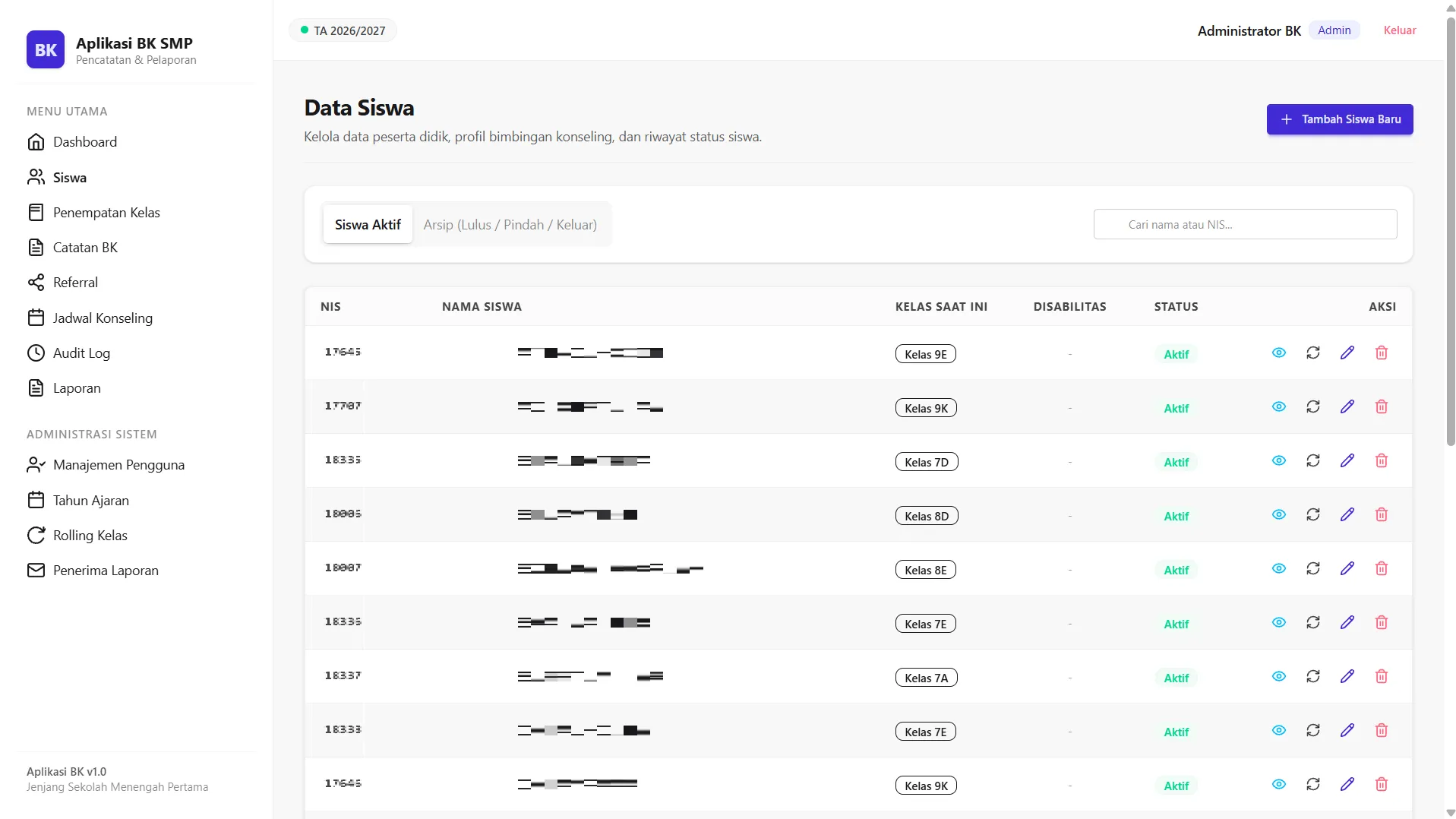Click the Kelas 8D class badge
The image size is (1456, 819).
(927, 516)
